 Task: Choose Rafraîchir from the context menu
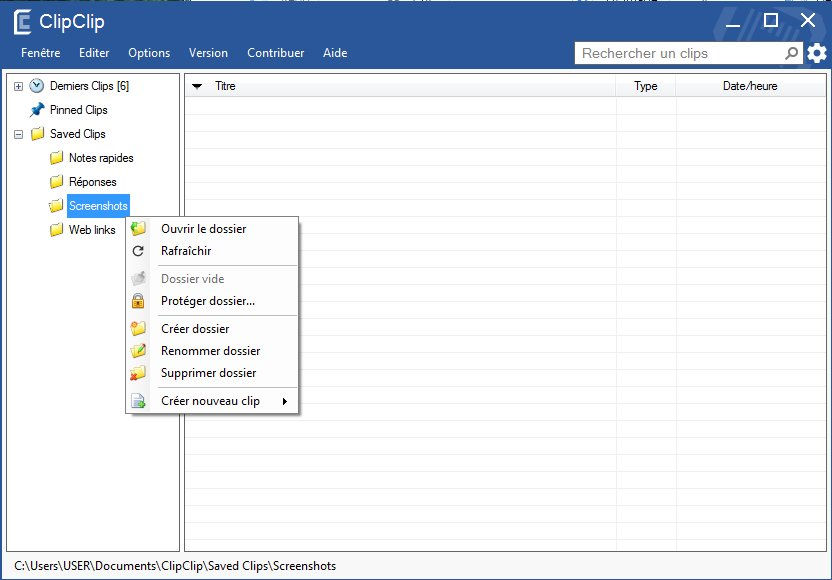click(212, 251)
